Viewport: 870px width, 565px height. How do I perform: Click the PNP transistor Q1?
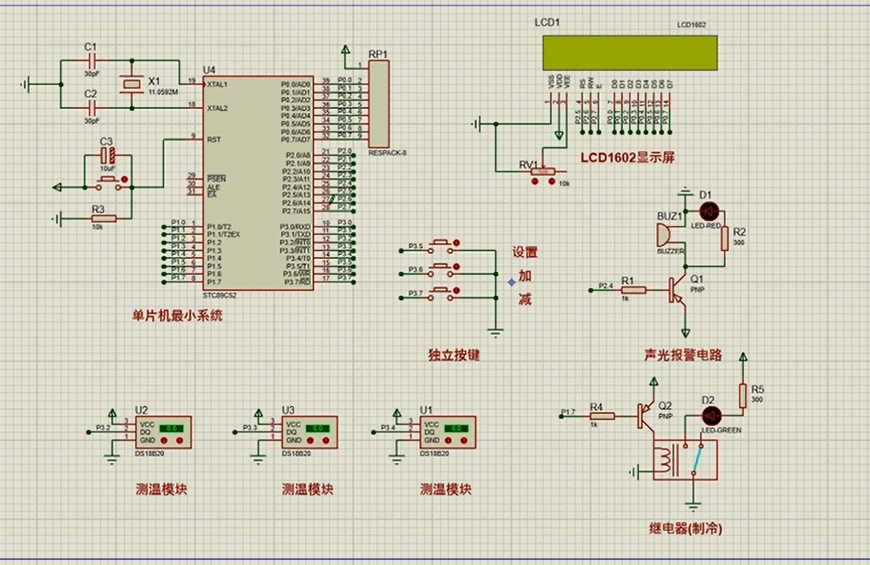point(680,292)
